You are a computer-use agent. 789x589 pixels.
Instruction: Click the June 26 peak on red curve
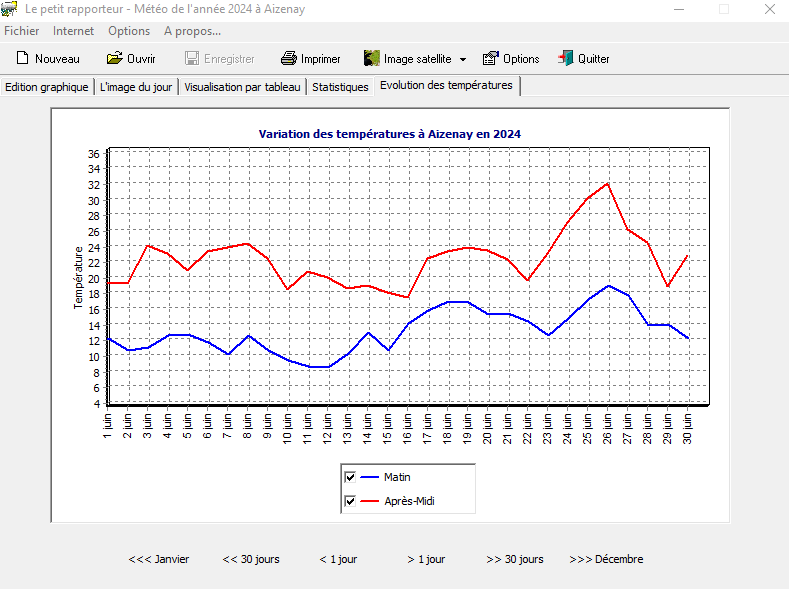607,183
